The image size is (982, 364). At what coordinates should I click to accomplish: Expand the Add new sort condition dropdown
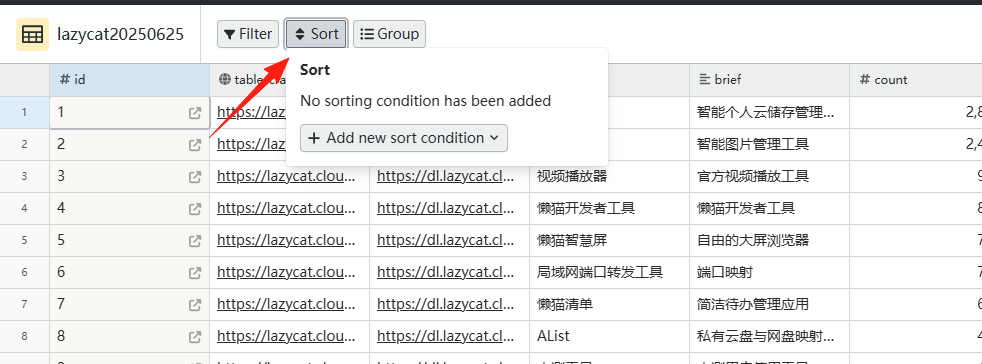404,138
